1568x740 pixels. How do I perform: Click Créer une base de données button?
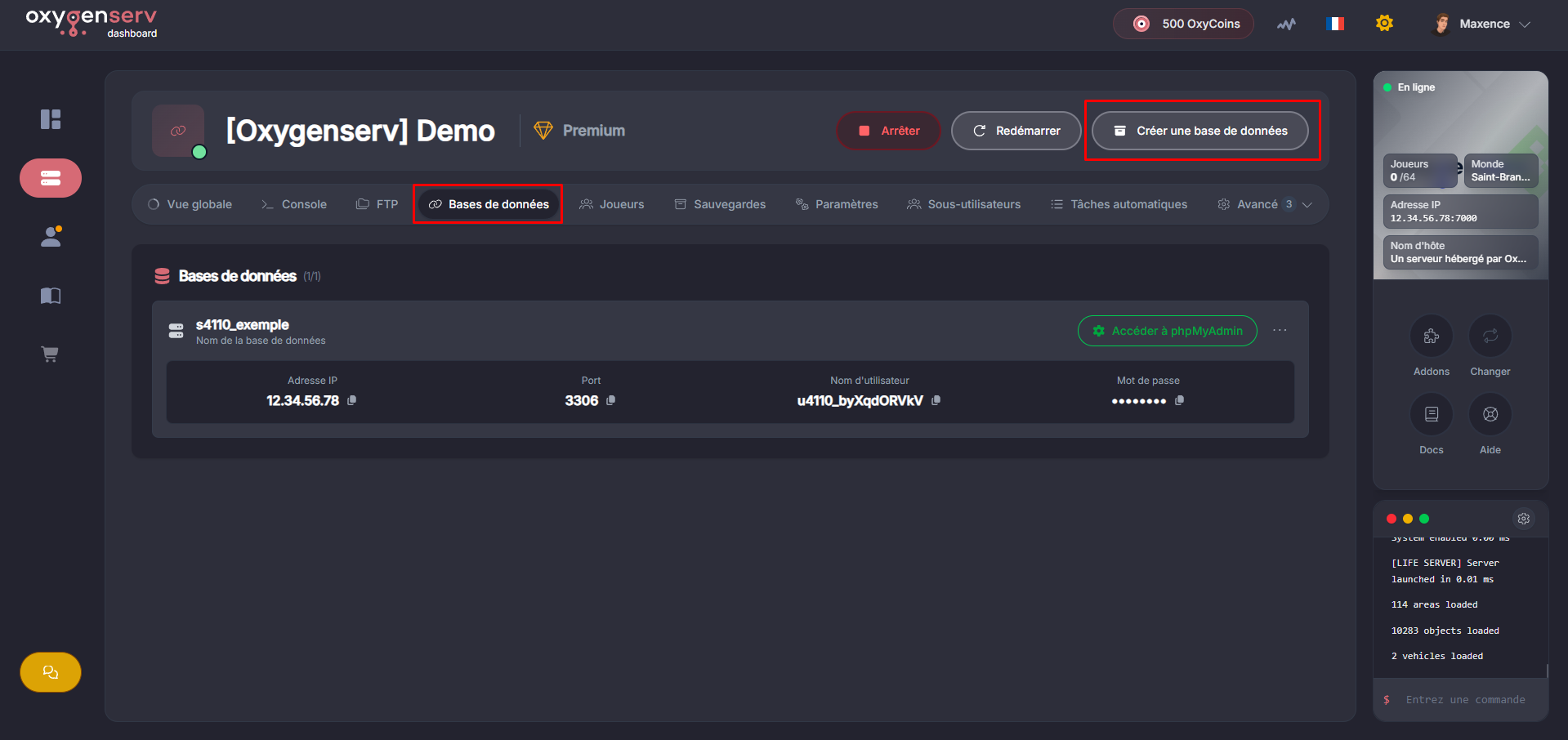1199,131
